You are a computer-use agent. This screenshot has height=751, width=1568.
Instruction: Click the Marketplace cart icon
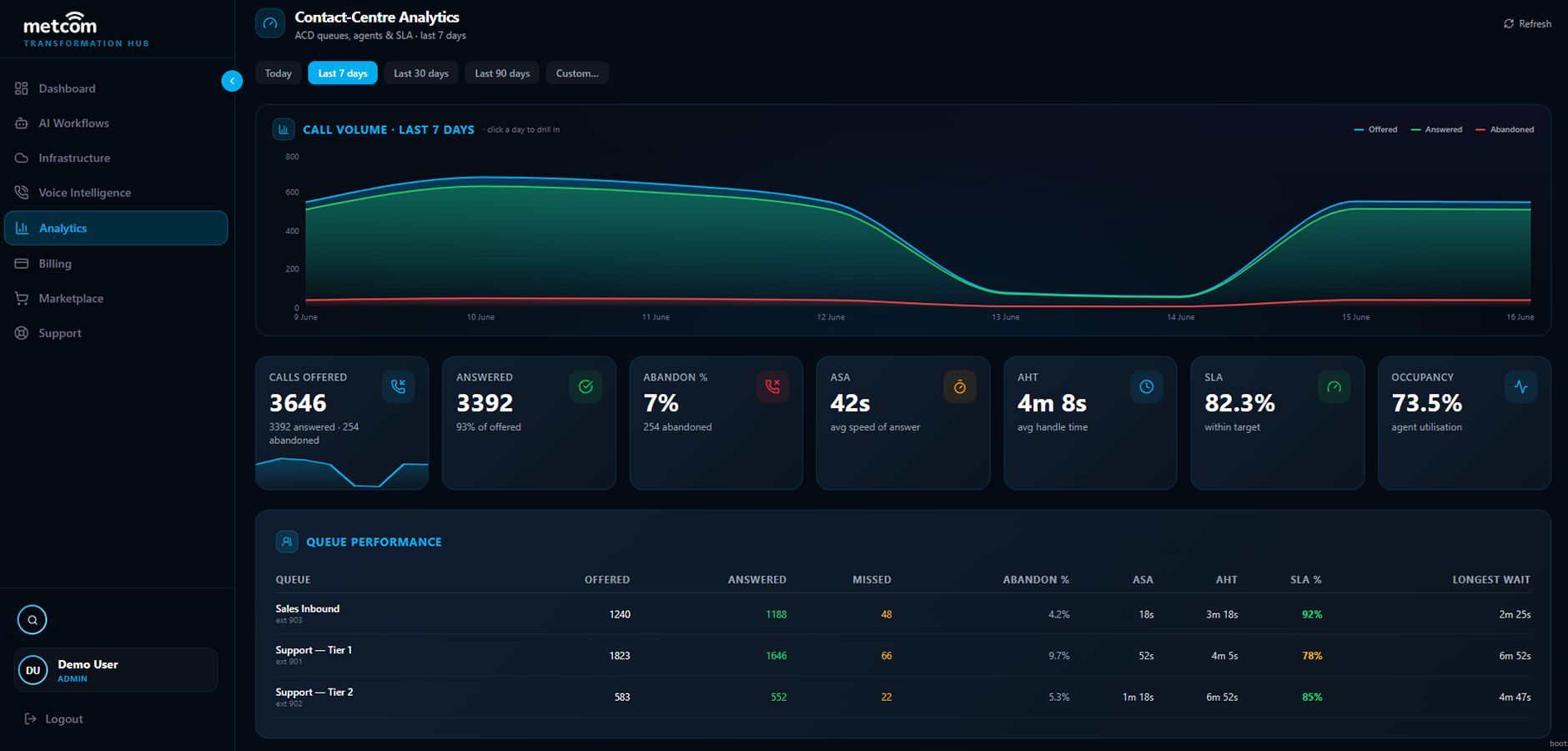22,299
